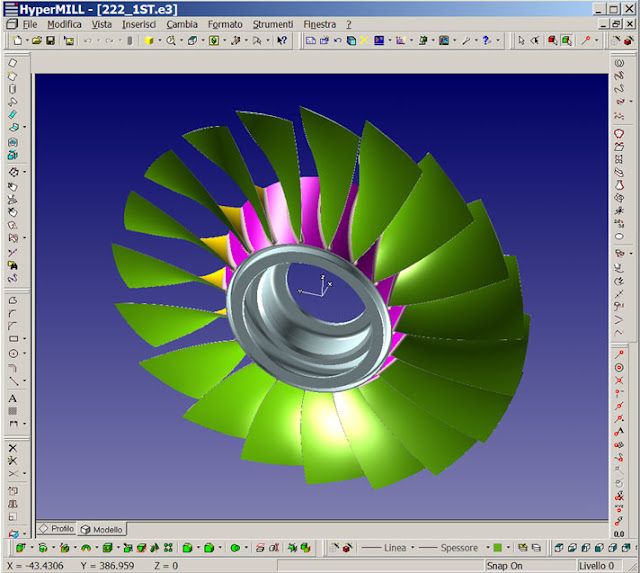This screenshot has height=573, width=640.
Task: Open dropdown arrow next to circle tool
Action: click(24, 353)
